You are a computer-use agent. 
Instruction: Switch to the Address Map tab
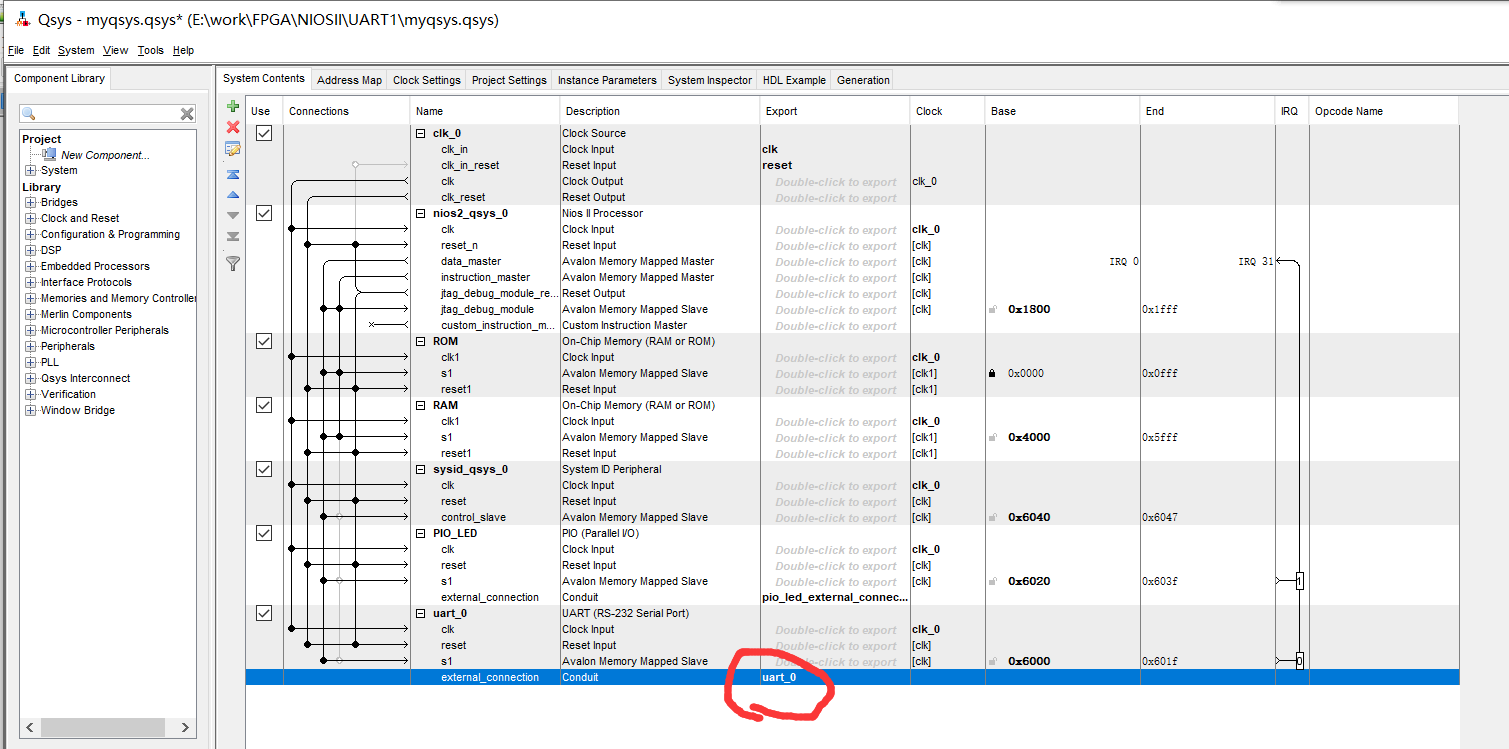(349, 80)
